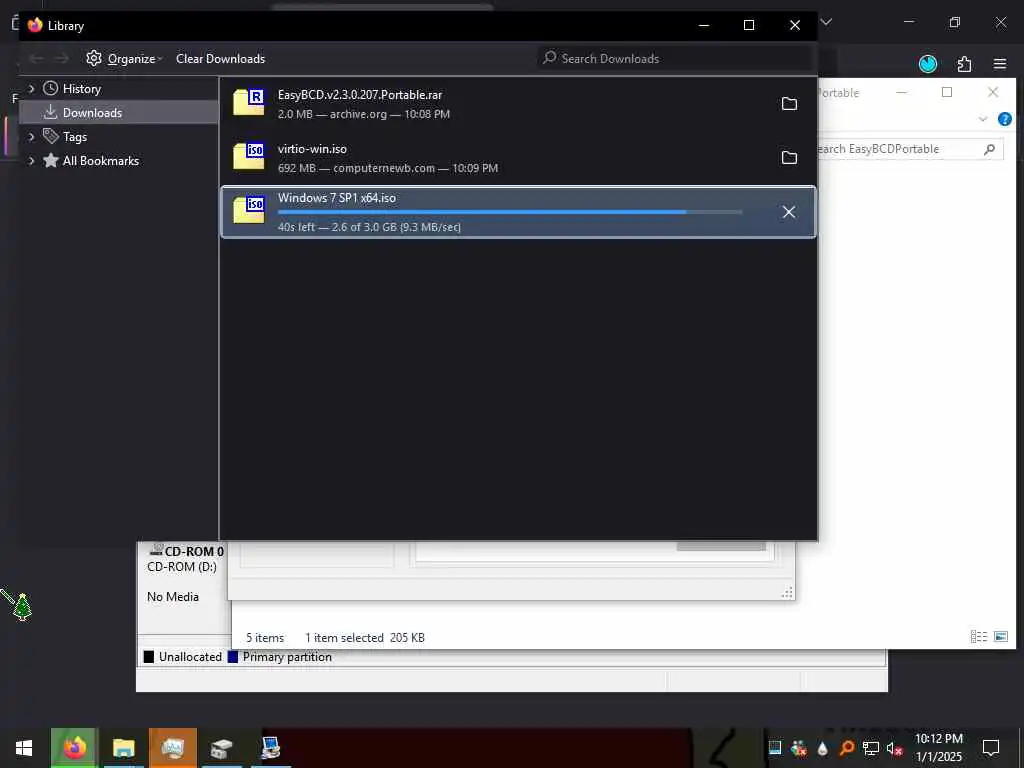
Task: Click the water drop tray icon
Action: (x=822, y=748)
